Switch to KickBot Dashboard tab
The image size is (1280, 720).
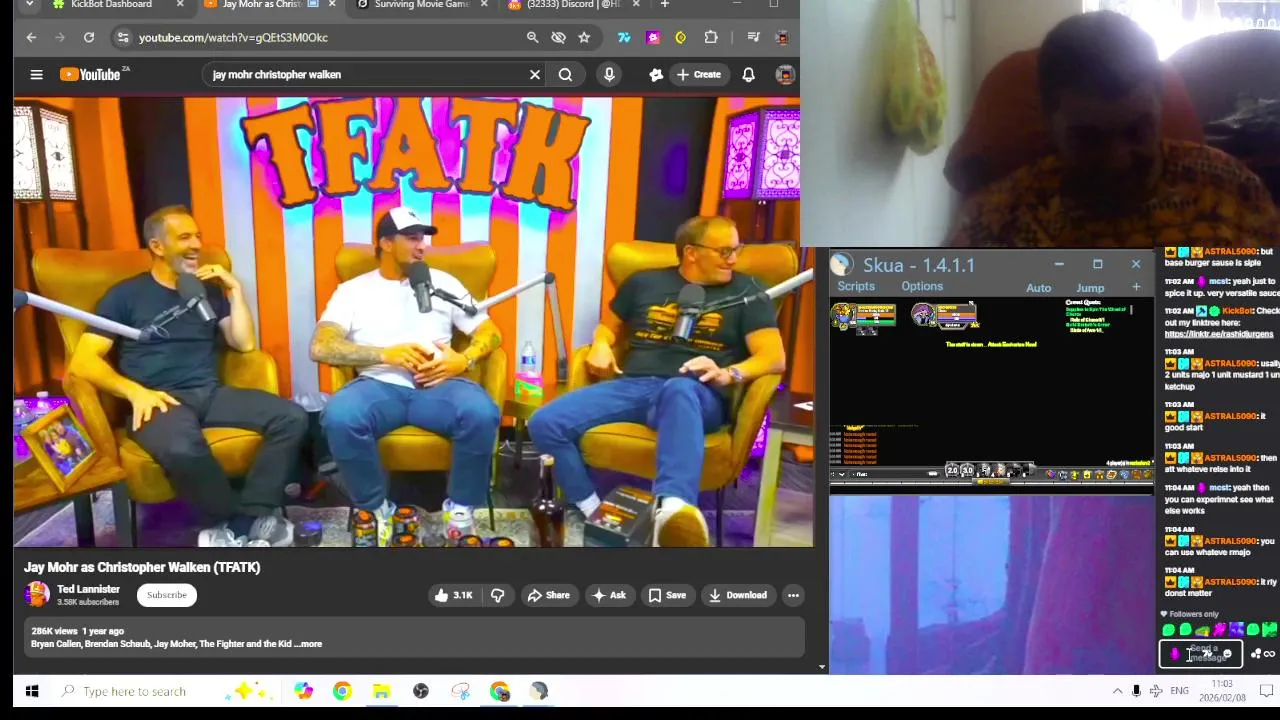click(111, 5)
